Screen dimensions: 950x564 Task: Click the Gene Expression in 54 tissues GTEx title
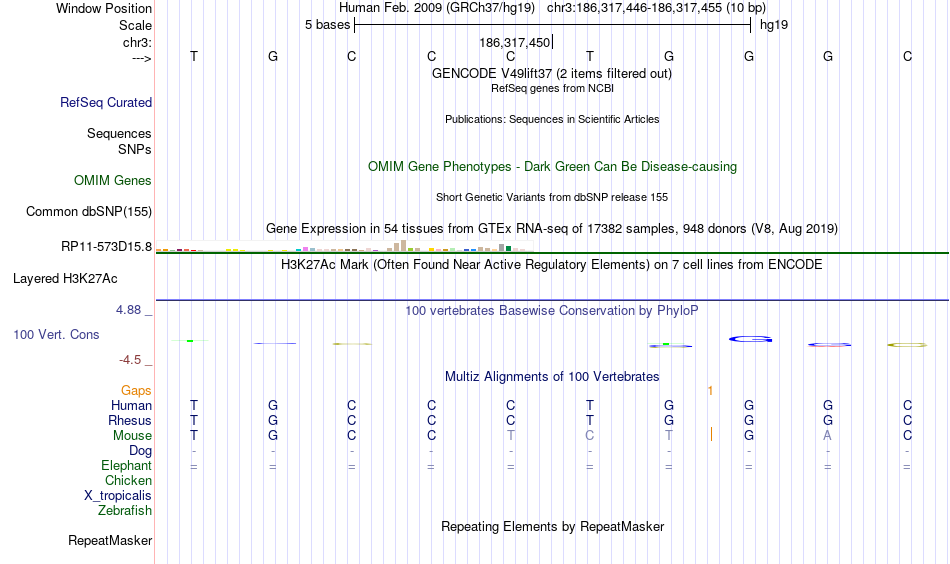tap(552, 229)
